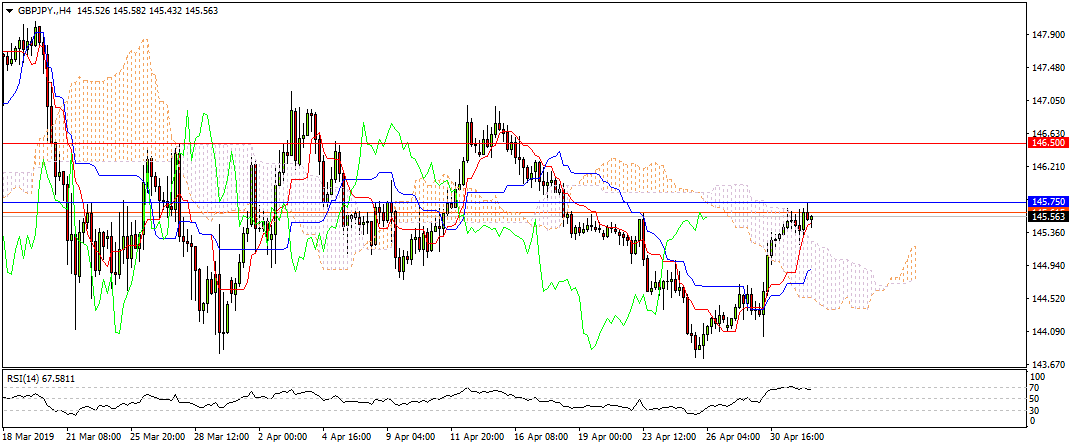Click the RSI(14) 67.5811 indicator label

42,377
